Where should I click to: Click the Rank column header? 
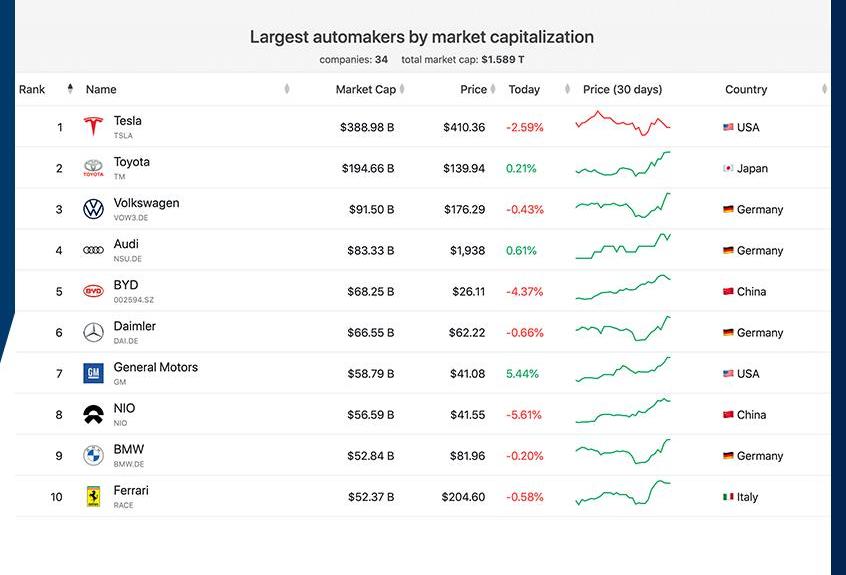click(32, 89)
